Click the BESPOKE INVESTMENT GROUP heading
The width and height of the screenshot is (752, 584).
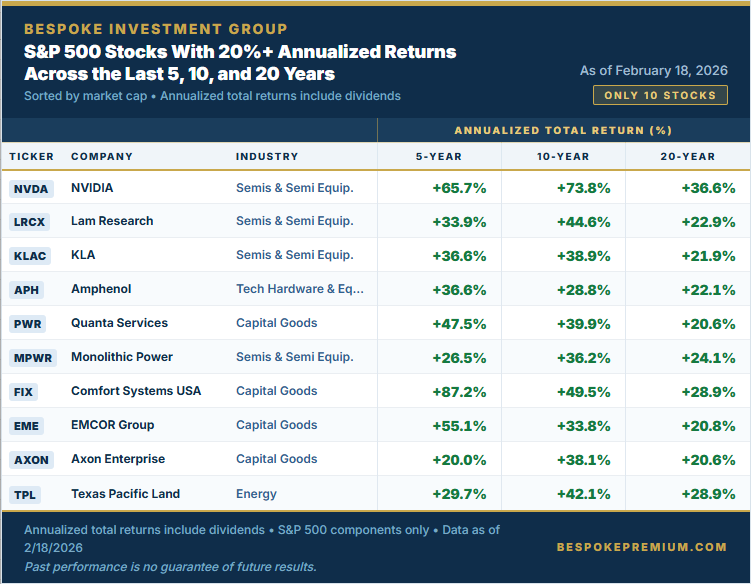point(156,29)
